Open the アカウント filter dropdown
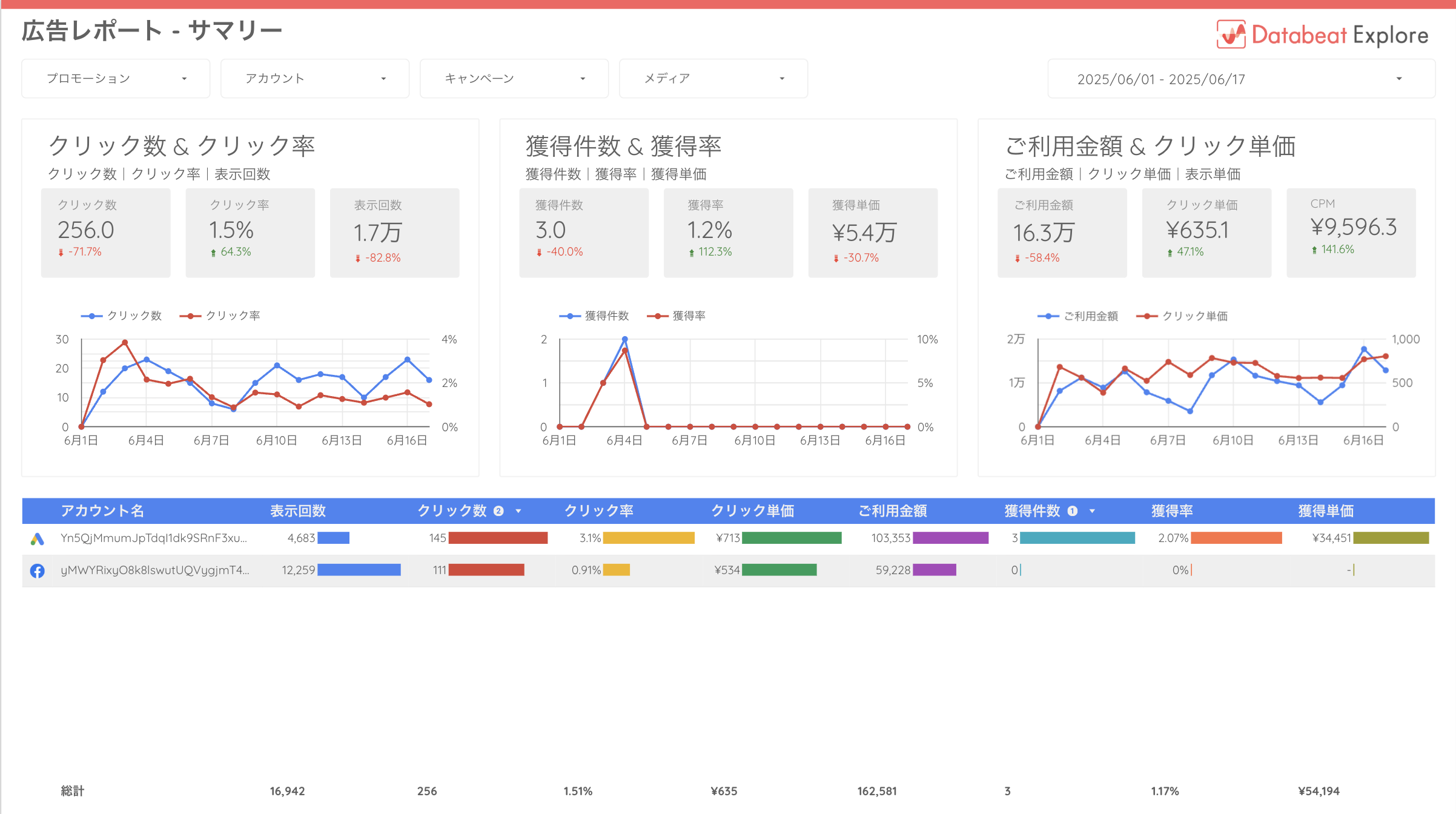This screenshot has height=814, width=1456. click(x=315, y=79)
